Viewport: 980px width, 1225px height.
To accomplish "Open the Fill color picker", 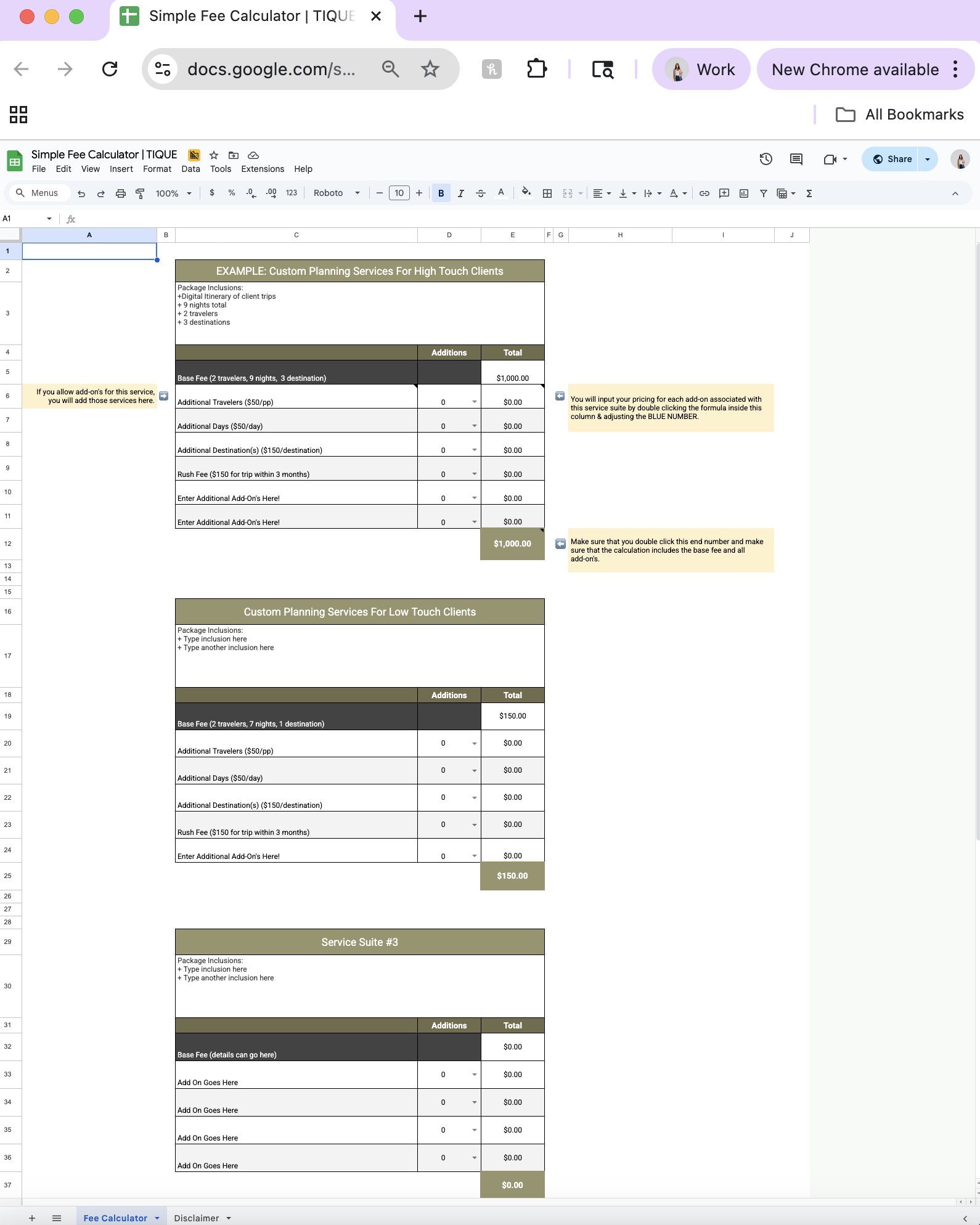I will (526, 193).
